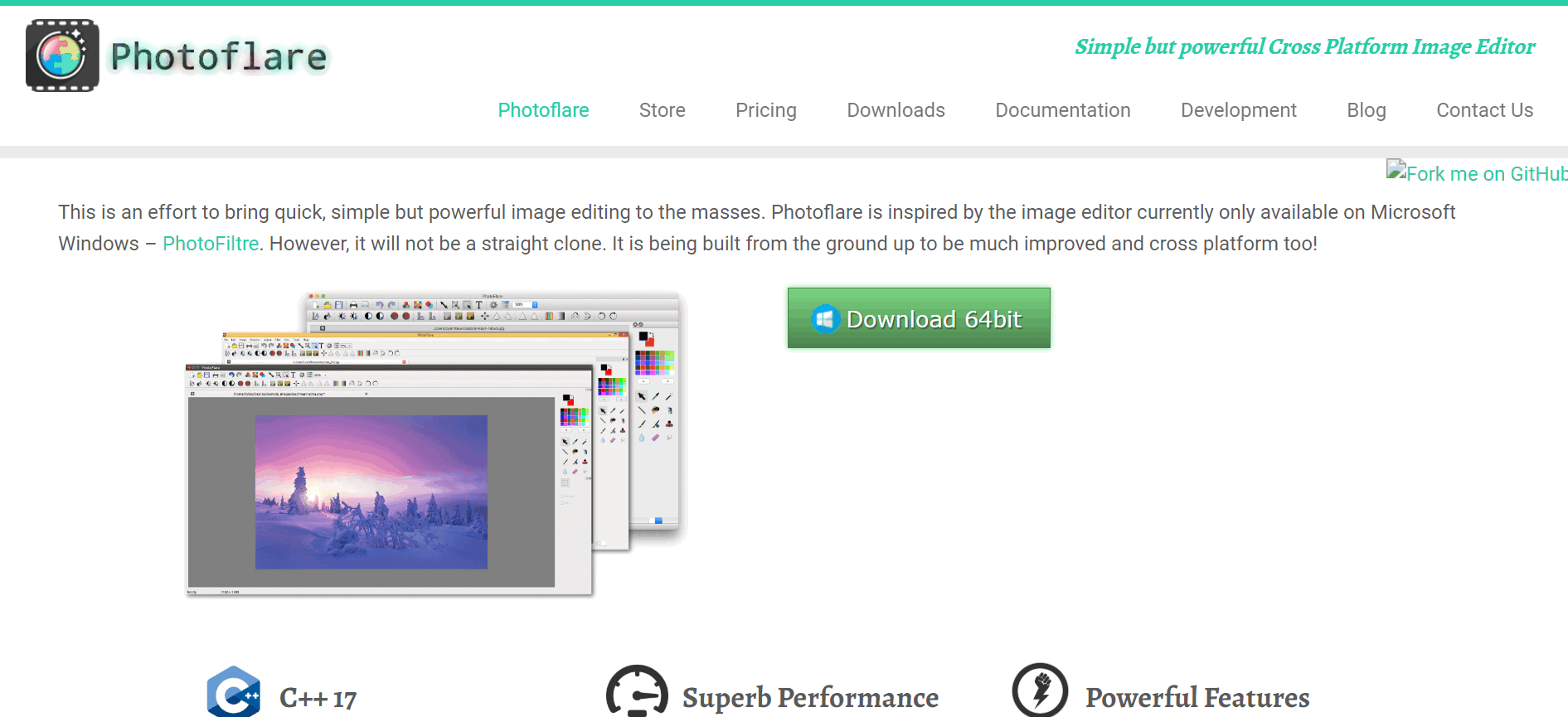Open the Photoflare menu item

[x=543, y=110]
